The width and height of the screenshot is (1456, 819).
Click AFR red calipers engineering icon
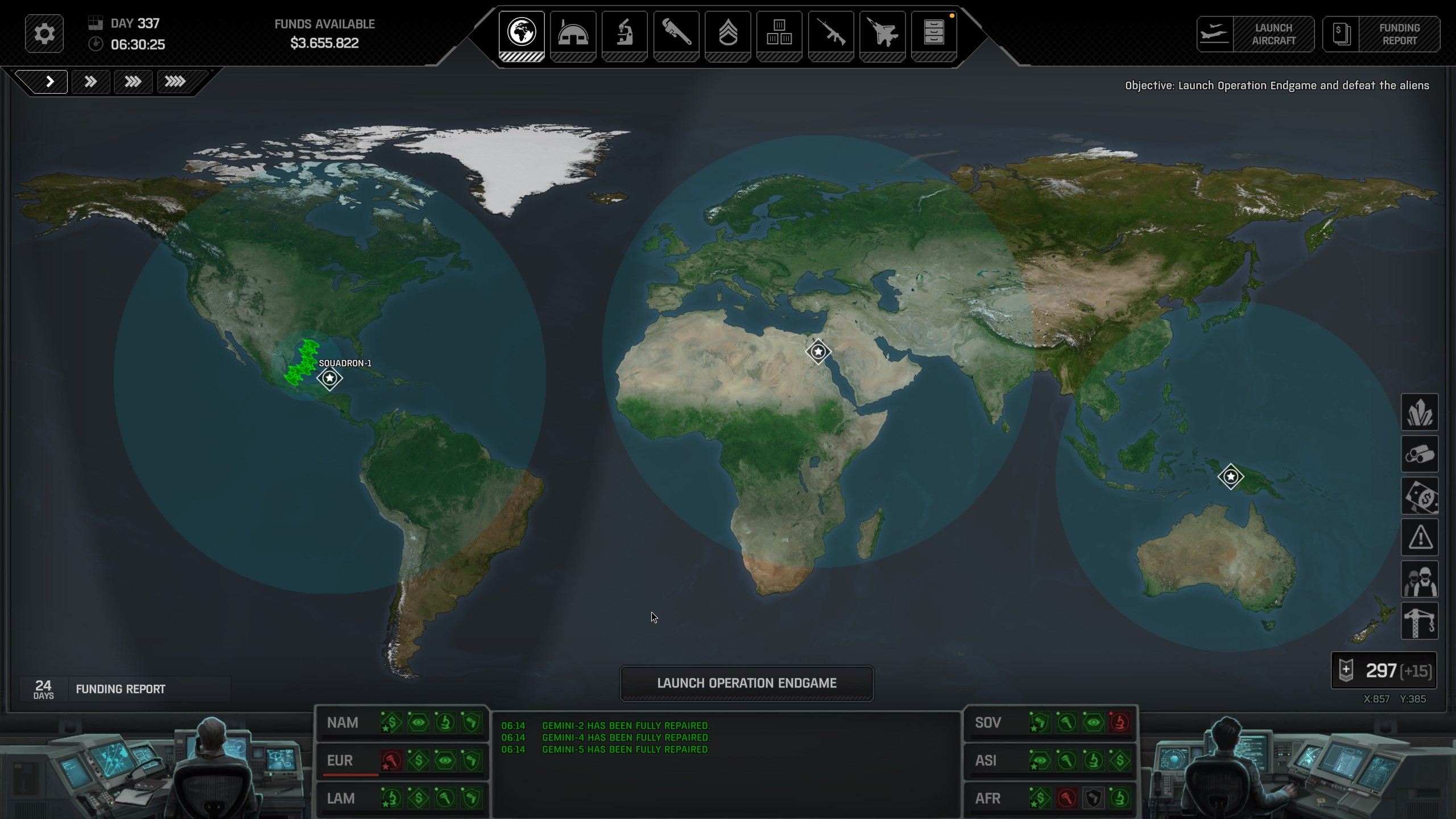coord(1066,799)
